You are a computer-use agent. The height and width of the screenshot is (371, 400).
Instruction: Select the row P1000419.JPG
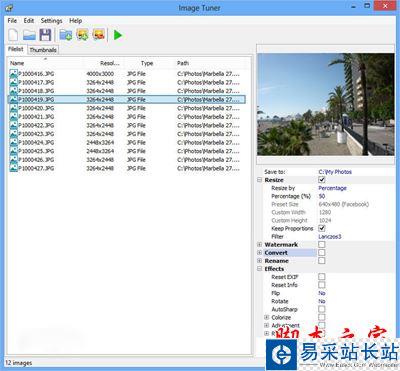127,99
